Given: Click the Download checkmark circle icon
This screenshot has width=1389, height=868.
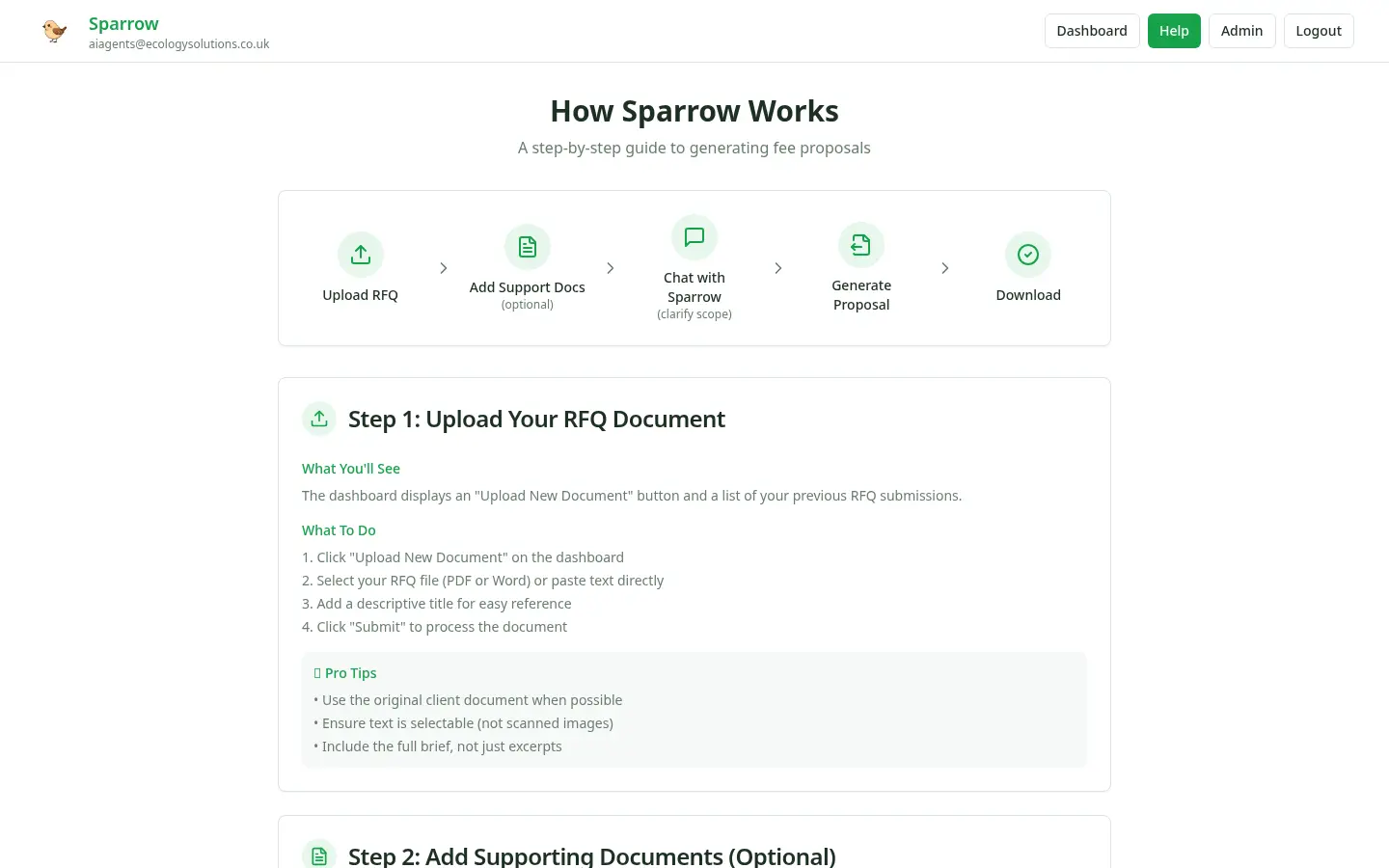Looking at the screenshot, I should (1028, 255).
